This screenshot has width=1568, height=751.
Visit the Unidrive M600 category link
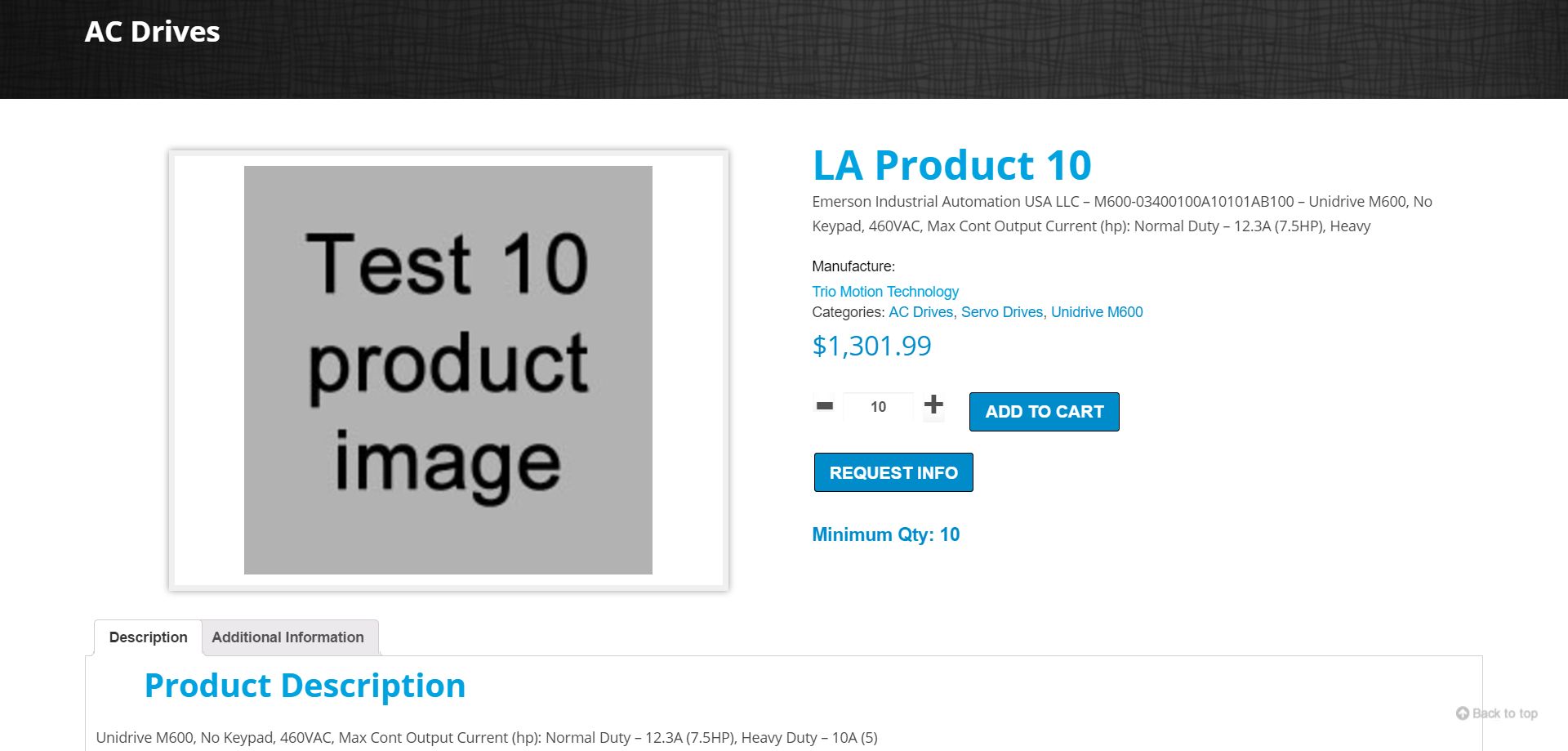[1097, 312]
